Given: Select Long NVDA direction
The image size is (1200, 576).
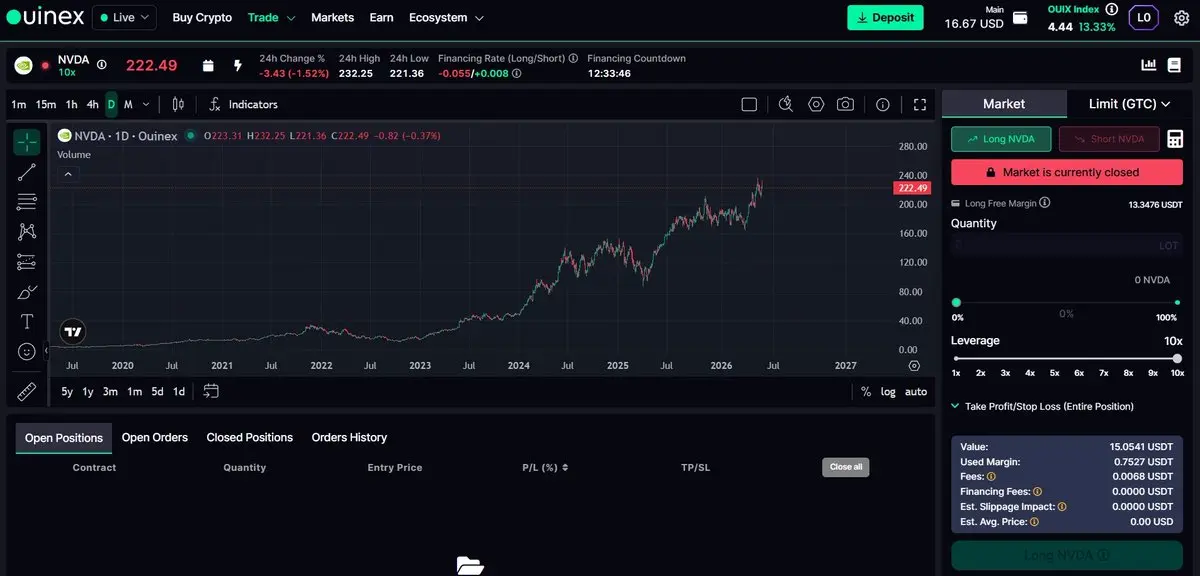Looking at the screenshot, I should coord(1001,139).
